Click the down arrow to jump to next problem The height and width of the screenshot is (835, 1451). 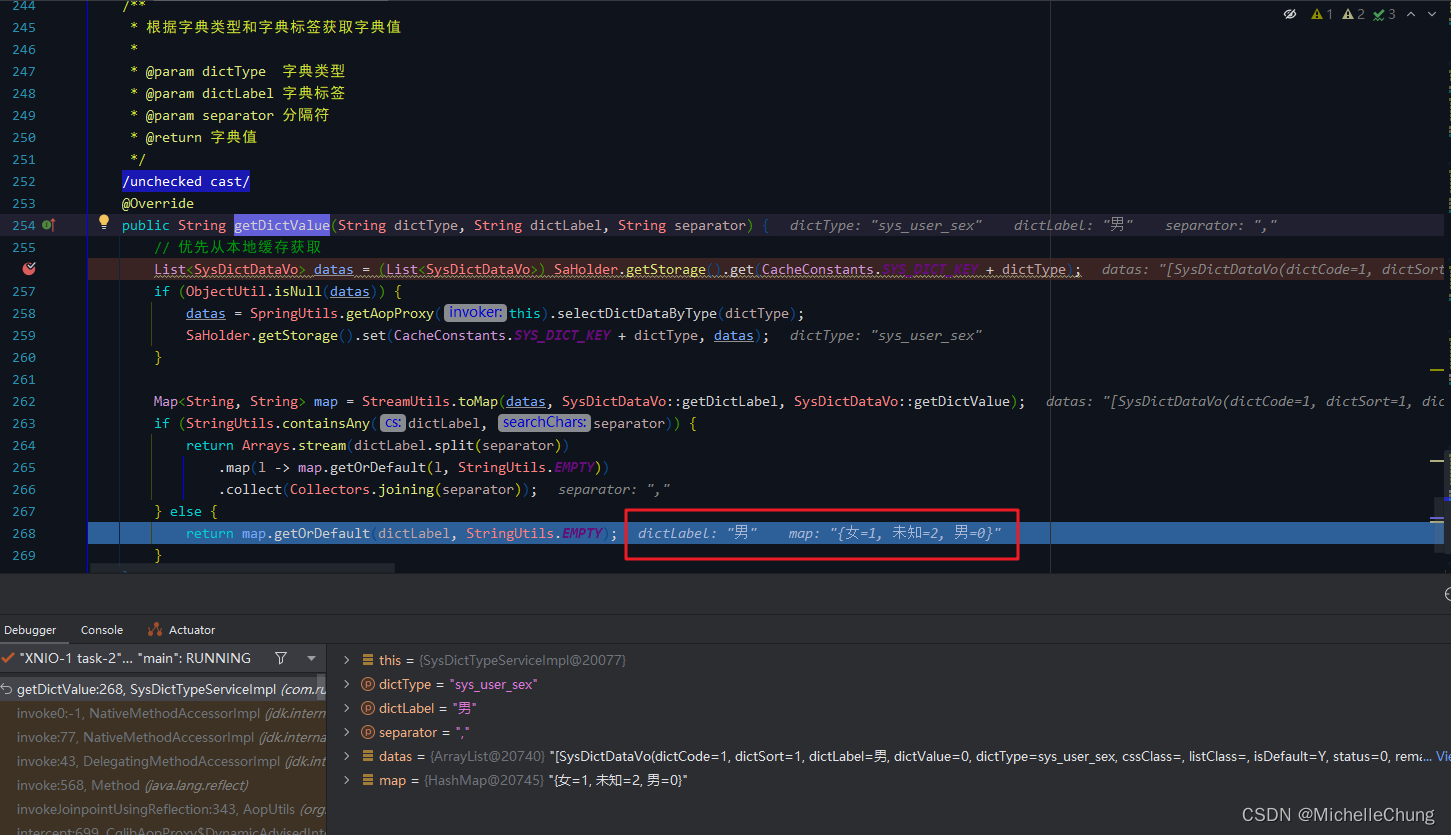pos(1432,14)
